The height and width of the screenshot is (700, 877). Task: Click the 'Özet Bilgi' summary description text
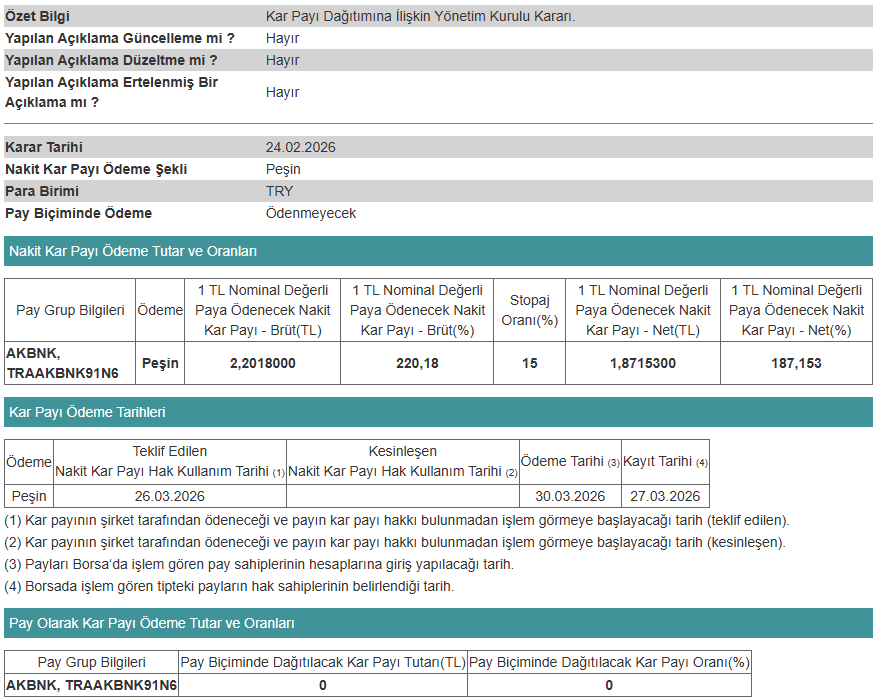[x=420, y=16]
